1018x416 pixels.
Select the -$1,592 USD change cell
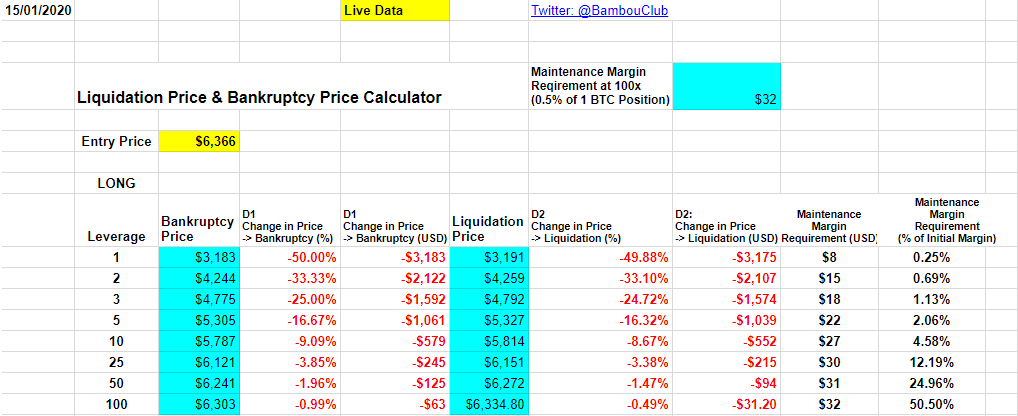395,299
